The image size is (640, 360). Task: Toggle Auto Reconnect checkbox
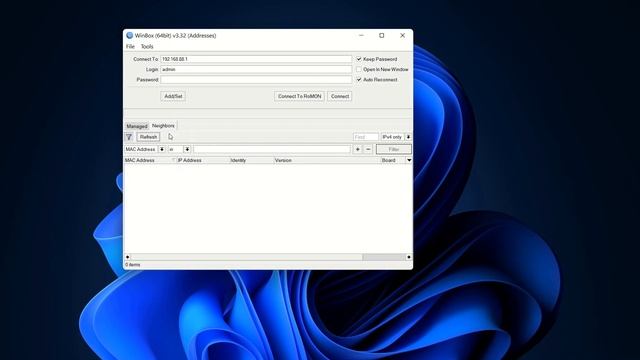[x=359, y=80]
